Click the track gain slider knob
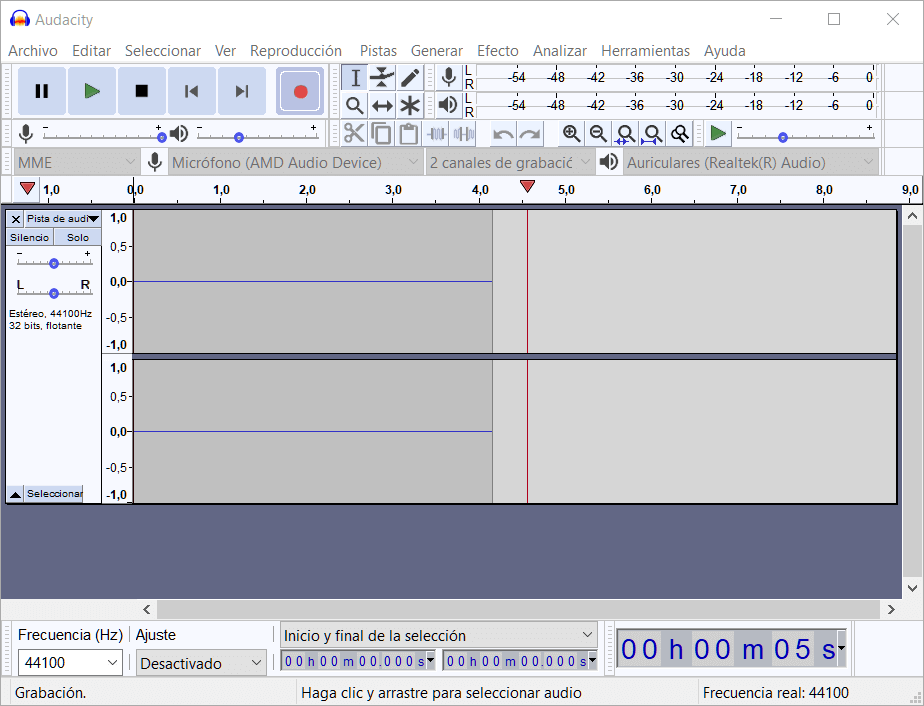 [x=54, y=263]
